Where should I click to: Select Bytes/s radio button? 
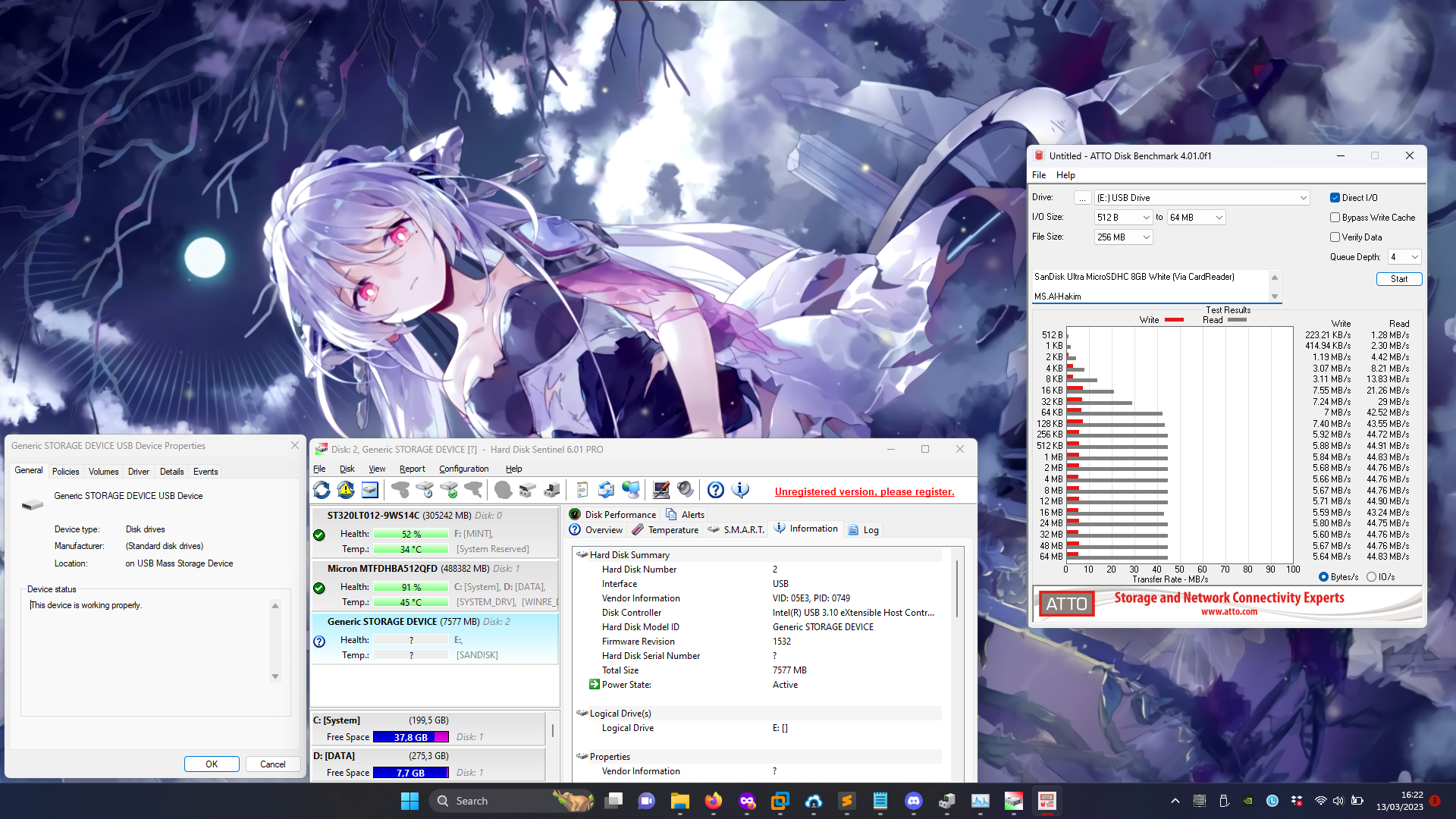[1323, 577]
